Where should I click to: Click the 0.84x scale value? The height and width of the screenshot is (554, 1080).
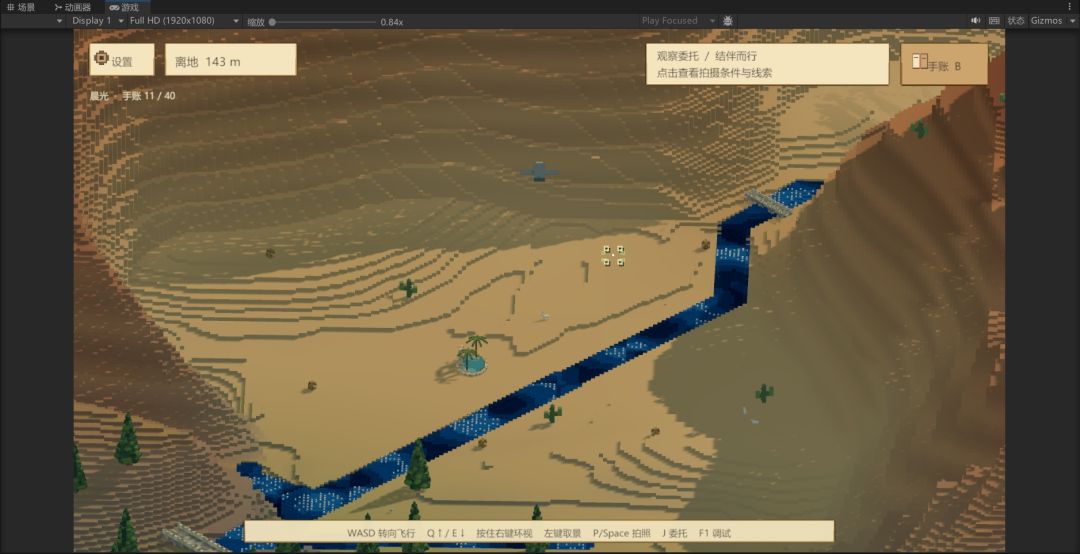(x=391, y=22)
